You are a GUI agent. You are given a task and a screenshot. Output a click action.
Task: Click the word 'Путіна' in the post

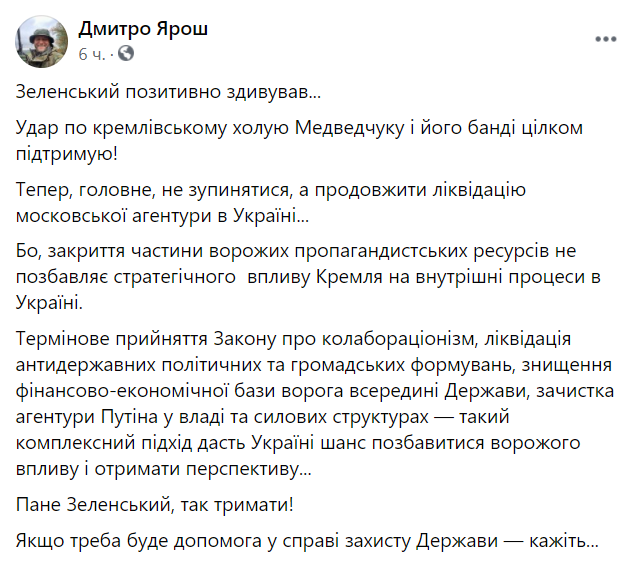(x=129, y=417)
